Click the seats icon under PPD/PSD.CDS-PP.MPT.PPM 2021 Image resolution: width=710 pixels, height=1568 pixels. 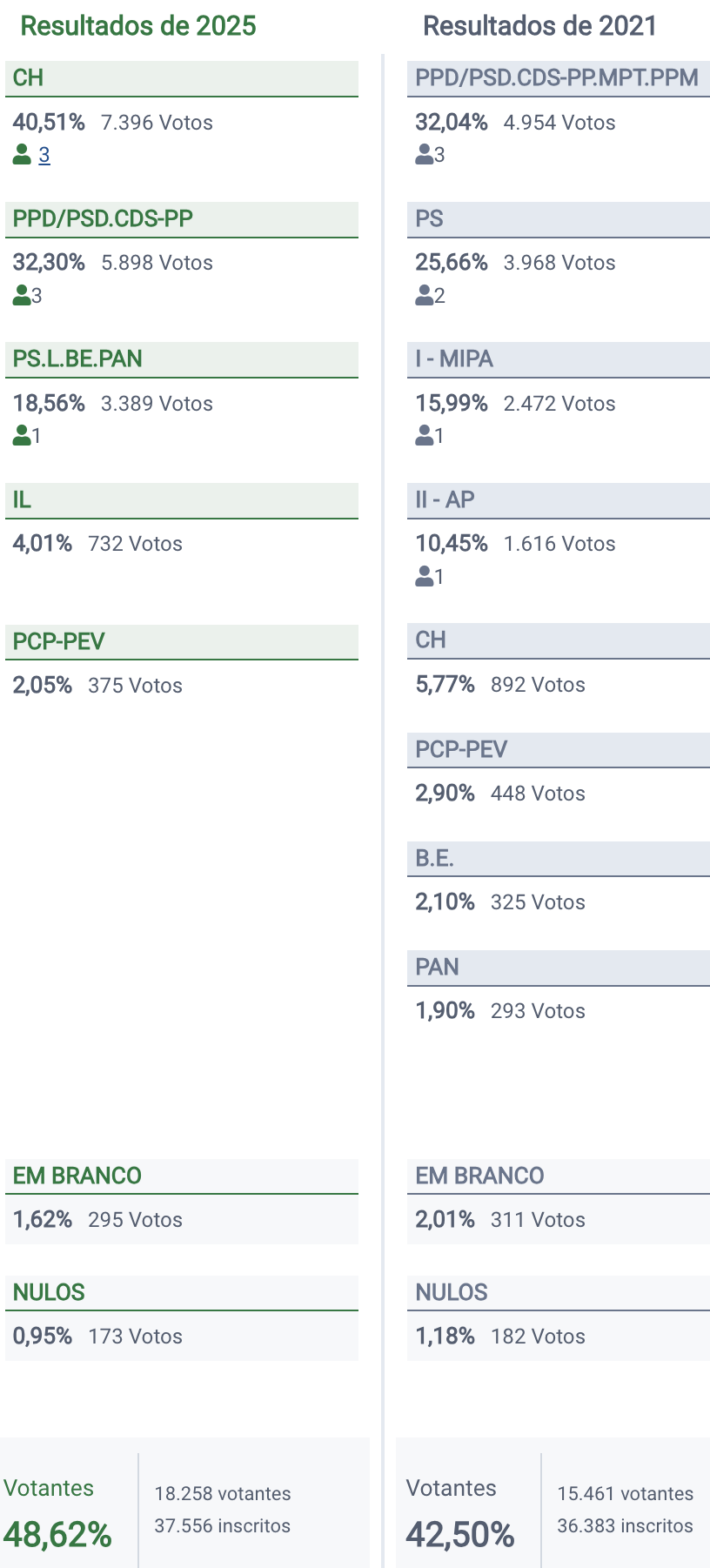[x=425, y=155]
